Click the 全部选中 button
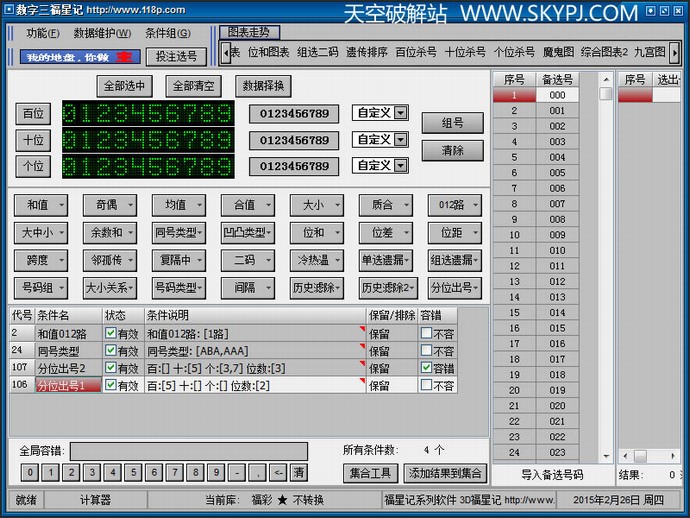Viewport: 690px width, 518px height. [x=128, y=86]
